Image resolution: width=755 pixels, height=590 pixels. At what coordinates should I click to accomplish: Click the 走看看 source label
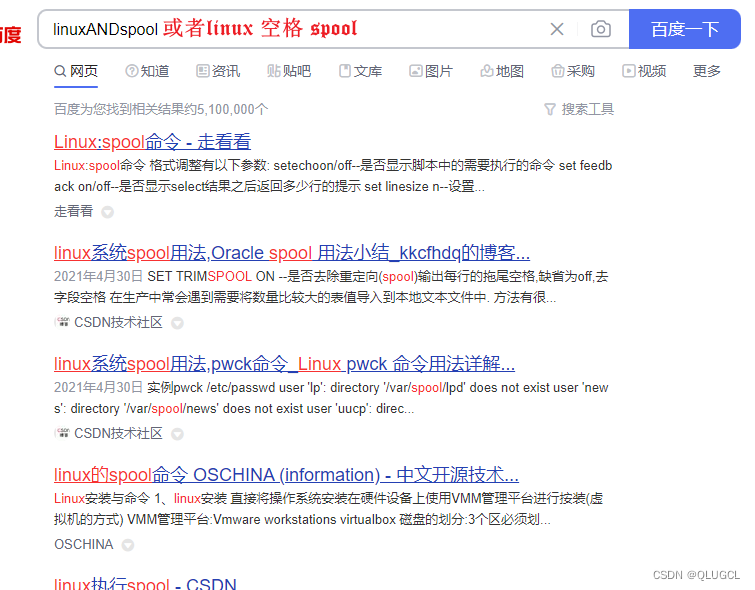73,211
